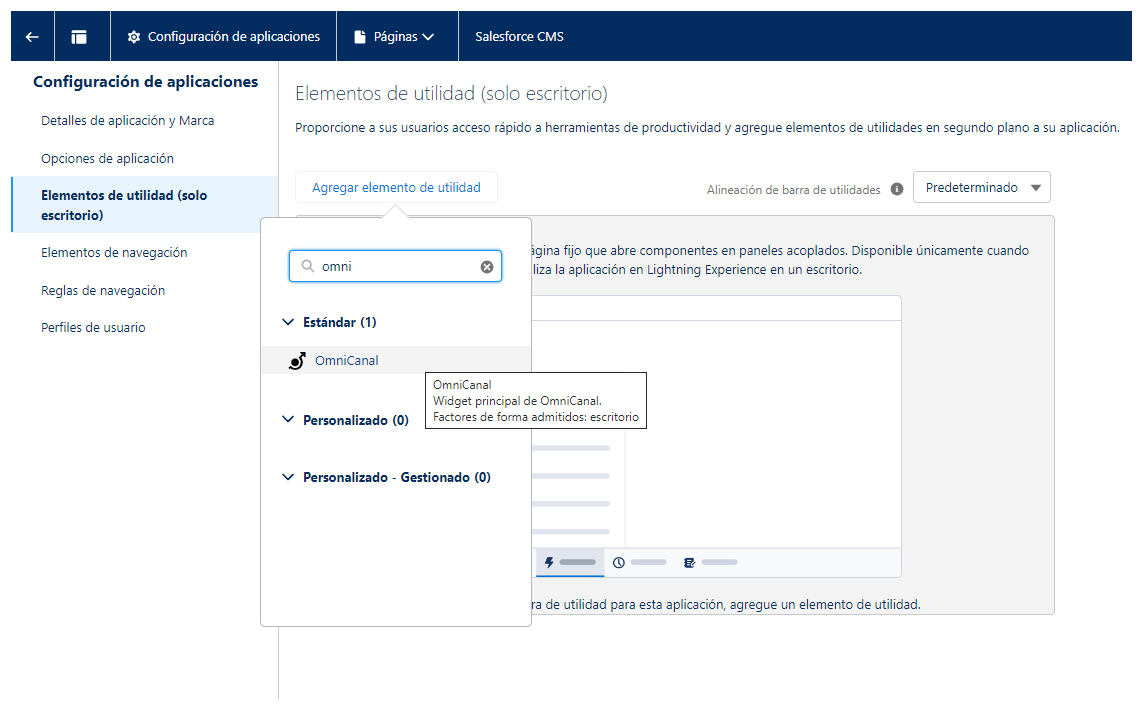Switch to Salesforce CMS tab

(x=519, y=36)
